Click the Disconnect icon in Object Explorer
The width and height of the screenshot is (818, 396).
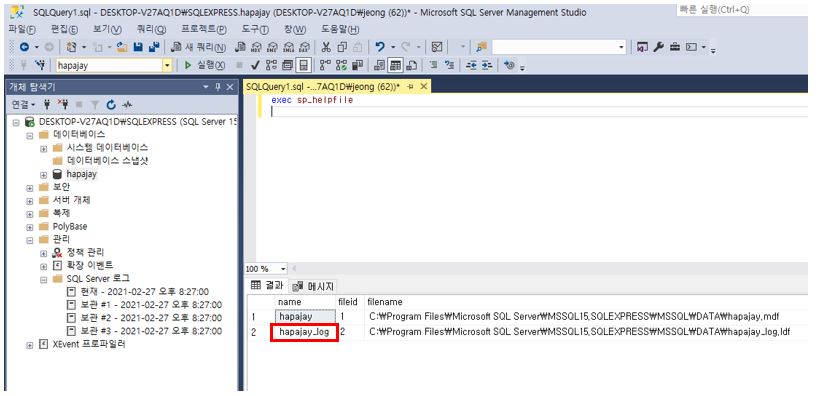tap(63, 104)
